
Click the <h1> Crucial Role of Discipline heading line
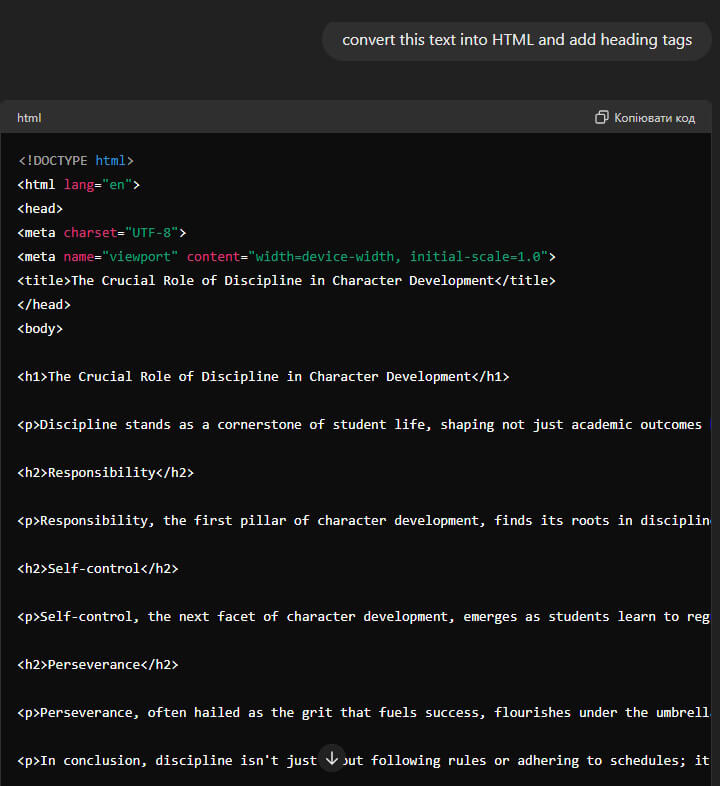tap(263, 376)
